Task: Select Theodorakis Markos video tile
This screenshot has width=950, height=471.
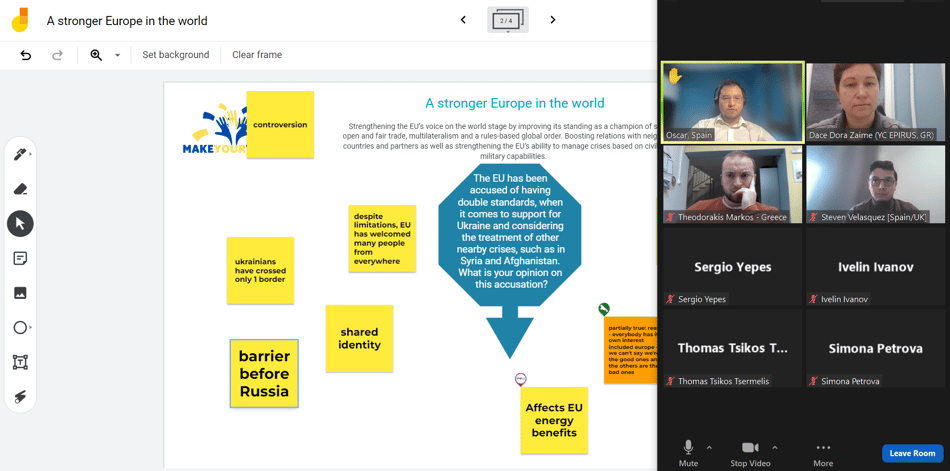Action: pyautogui.click(x=732, y=184)
